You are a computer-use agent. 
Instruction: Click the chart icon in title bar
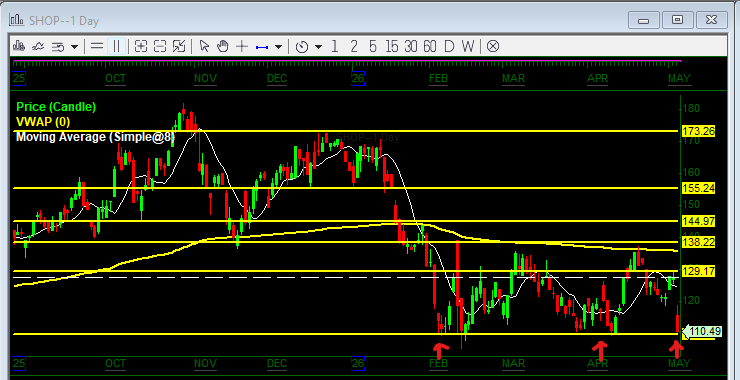click(x=17, y=20)
